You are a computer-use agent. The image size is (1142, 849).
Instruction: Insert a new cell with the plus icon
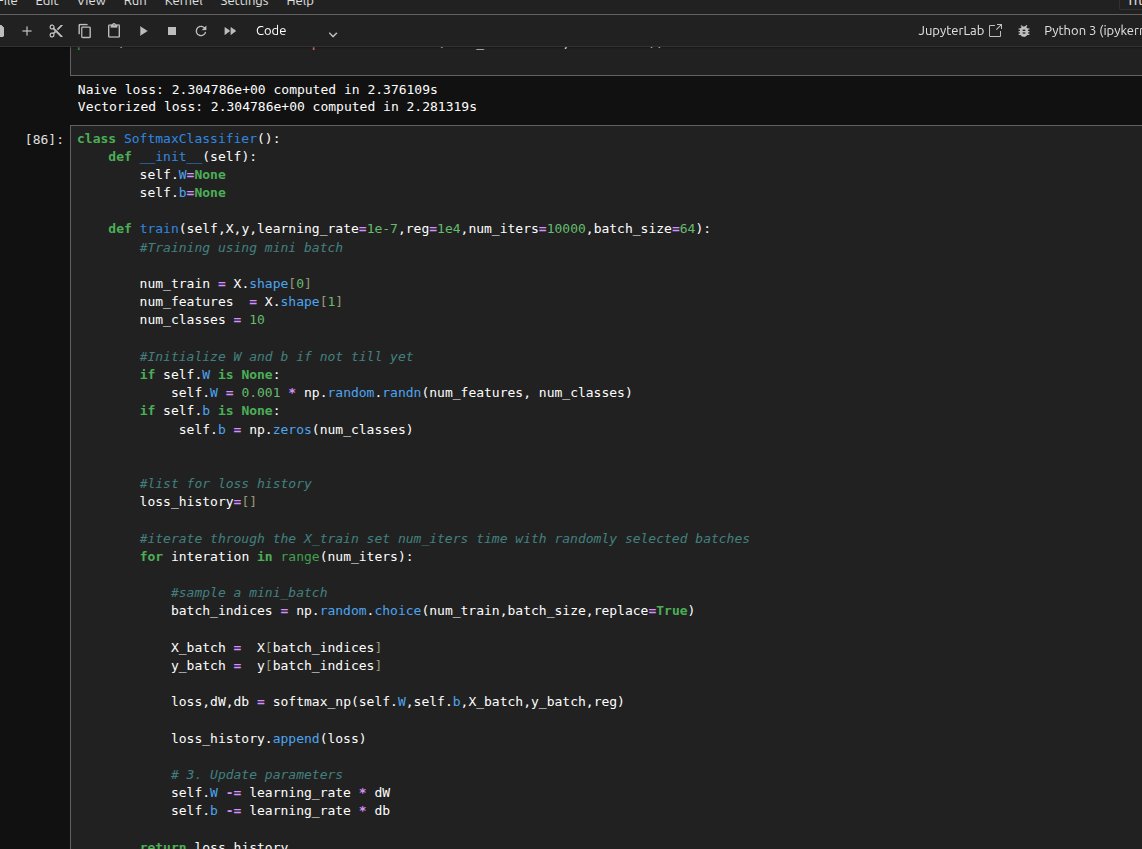[x=27, y=31]
